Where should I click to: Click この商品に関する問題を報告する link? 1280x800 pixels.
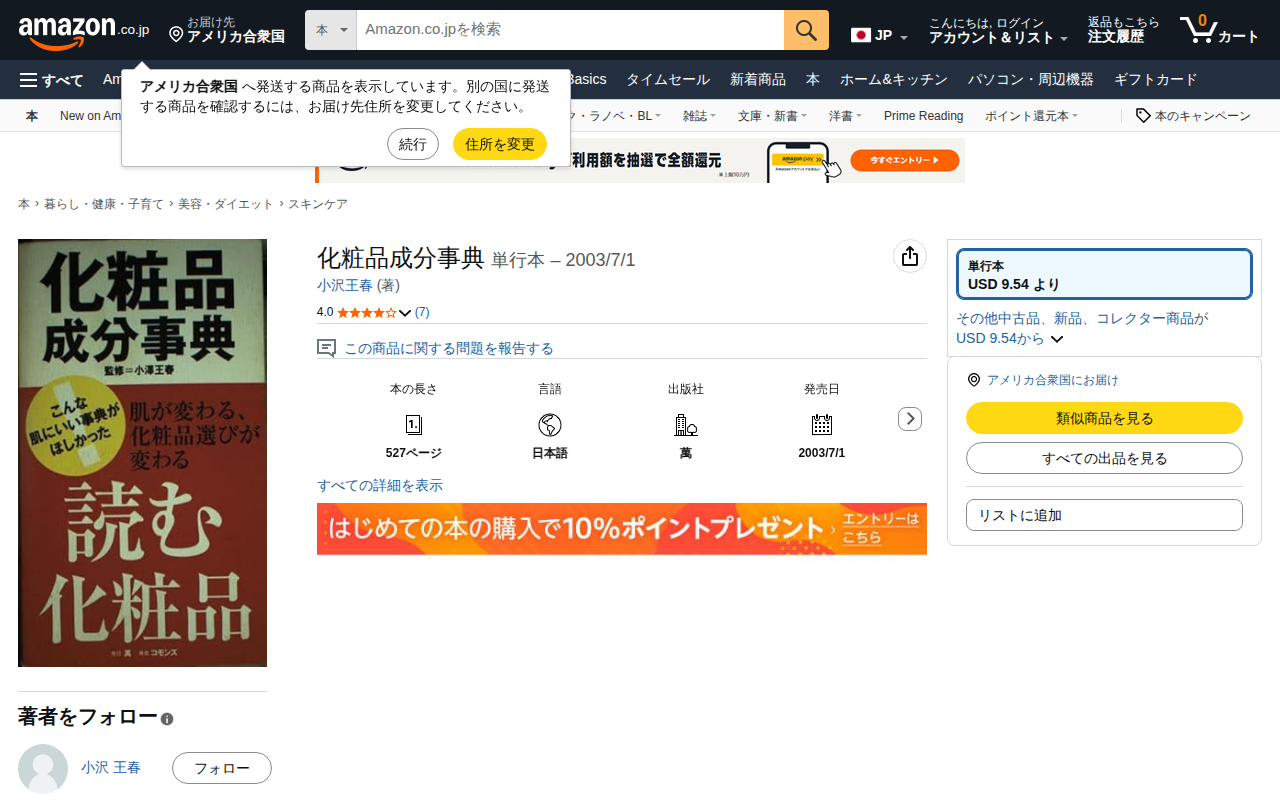tap(449, 348)
